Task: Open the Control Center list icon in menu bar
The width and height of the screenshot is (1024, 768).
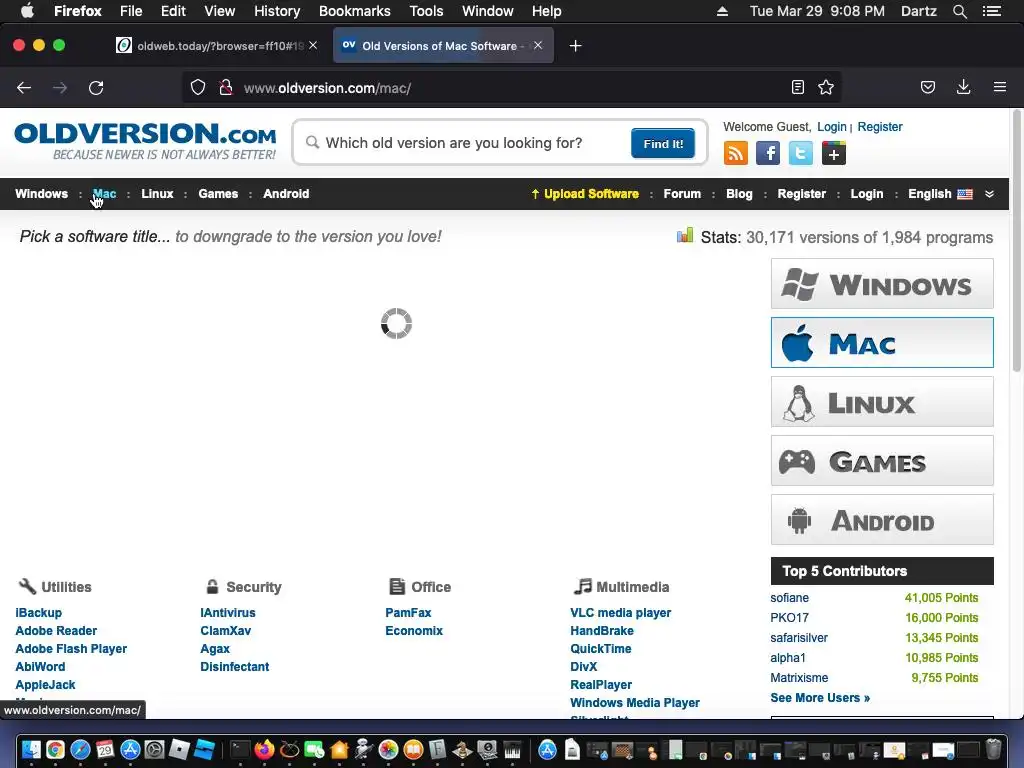Action: pyautogui.click(x=992, y=11)
